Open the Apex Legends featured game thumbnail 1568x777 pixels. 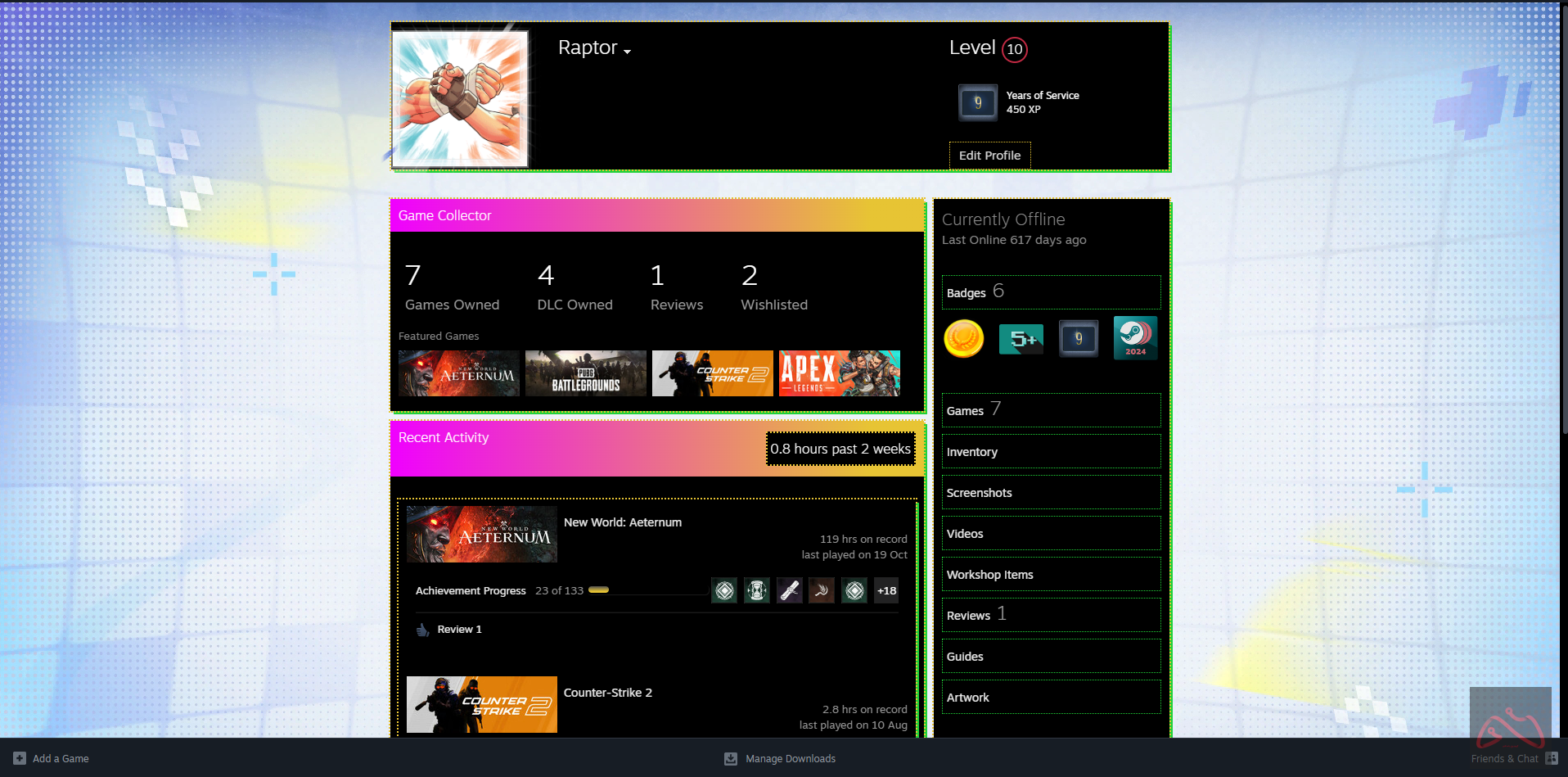[x=839, y=373]
